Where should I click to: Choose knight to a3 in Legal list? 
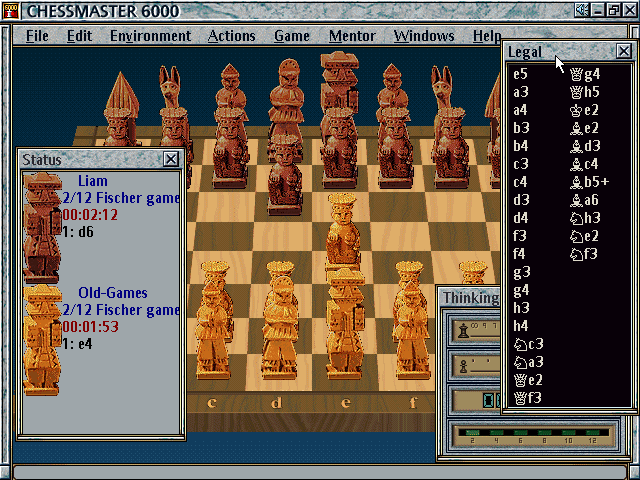[x=528, y=362]
